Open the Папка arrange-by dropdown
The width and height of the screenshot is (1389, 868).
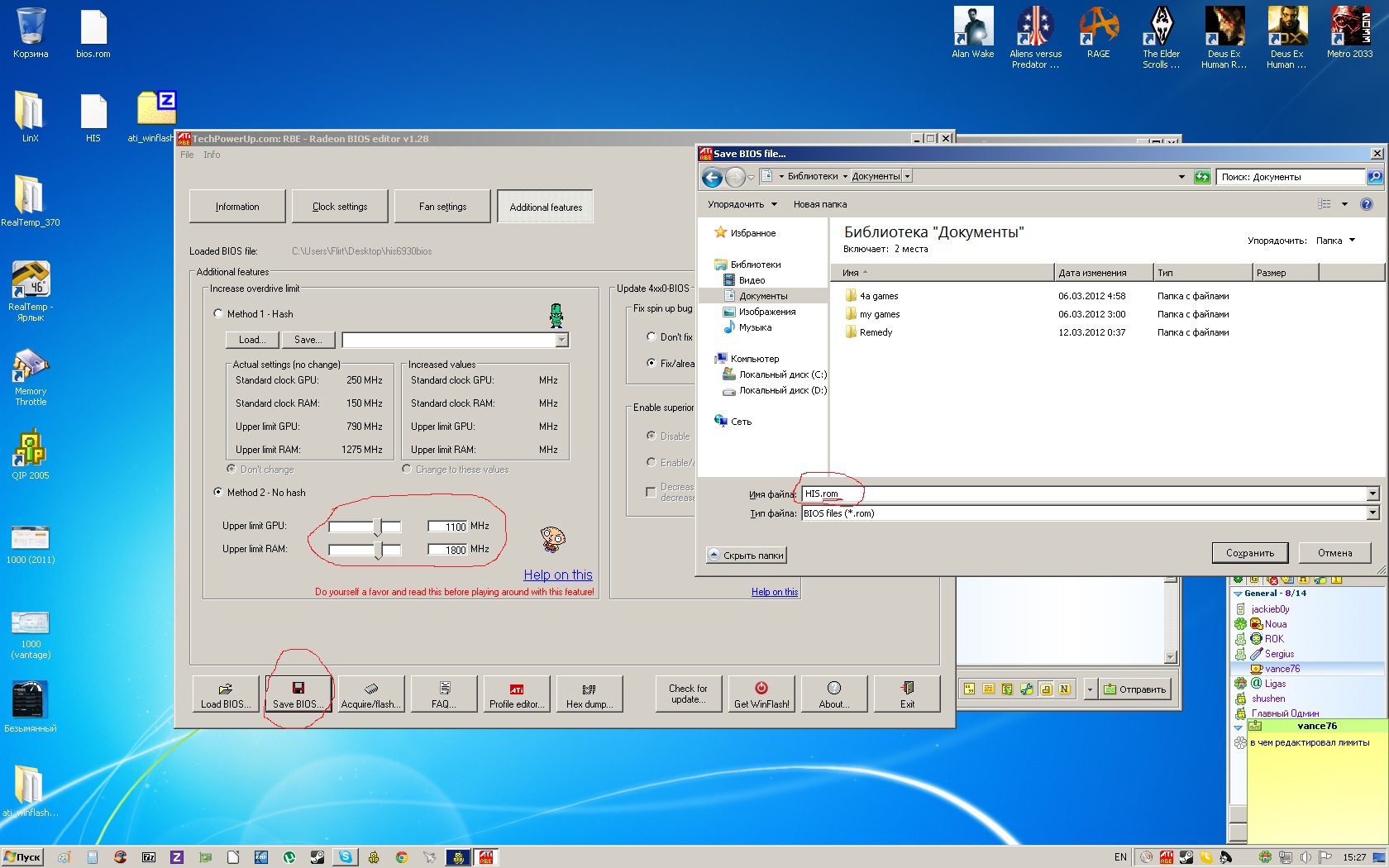[1335, 241]
